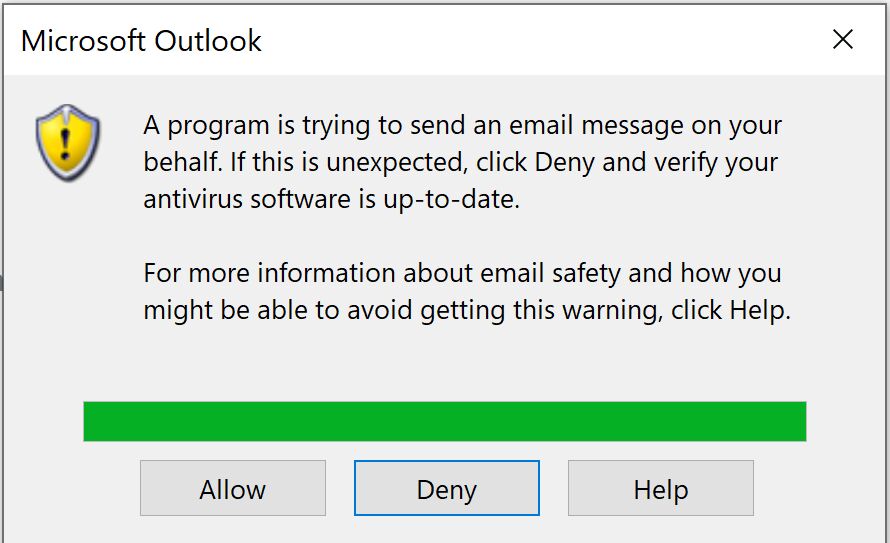
Task: Allow the program to send email
Action: 233,488
